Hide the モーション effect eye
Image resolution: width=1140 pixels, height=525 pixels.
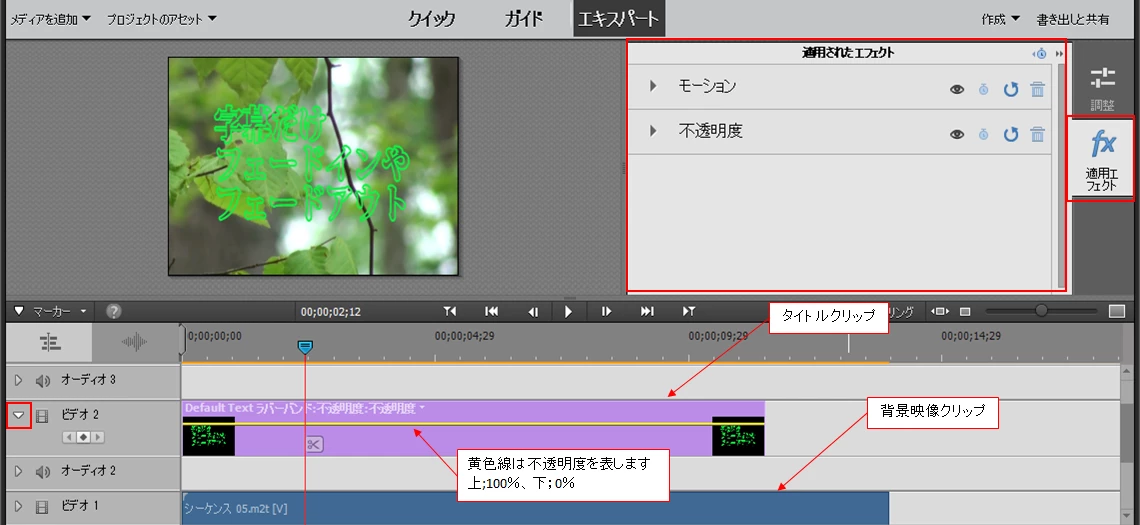957,89
